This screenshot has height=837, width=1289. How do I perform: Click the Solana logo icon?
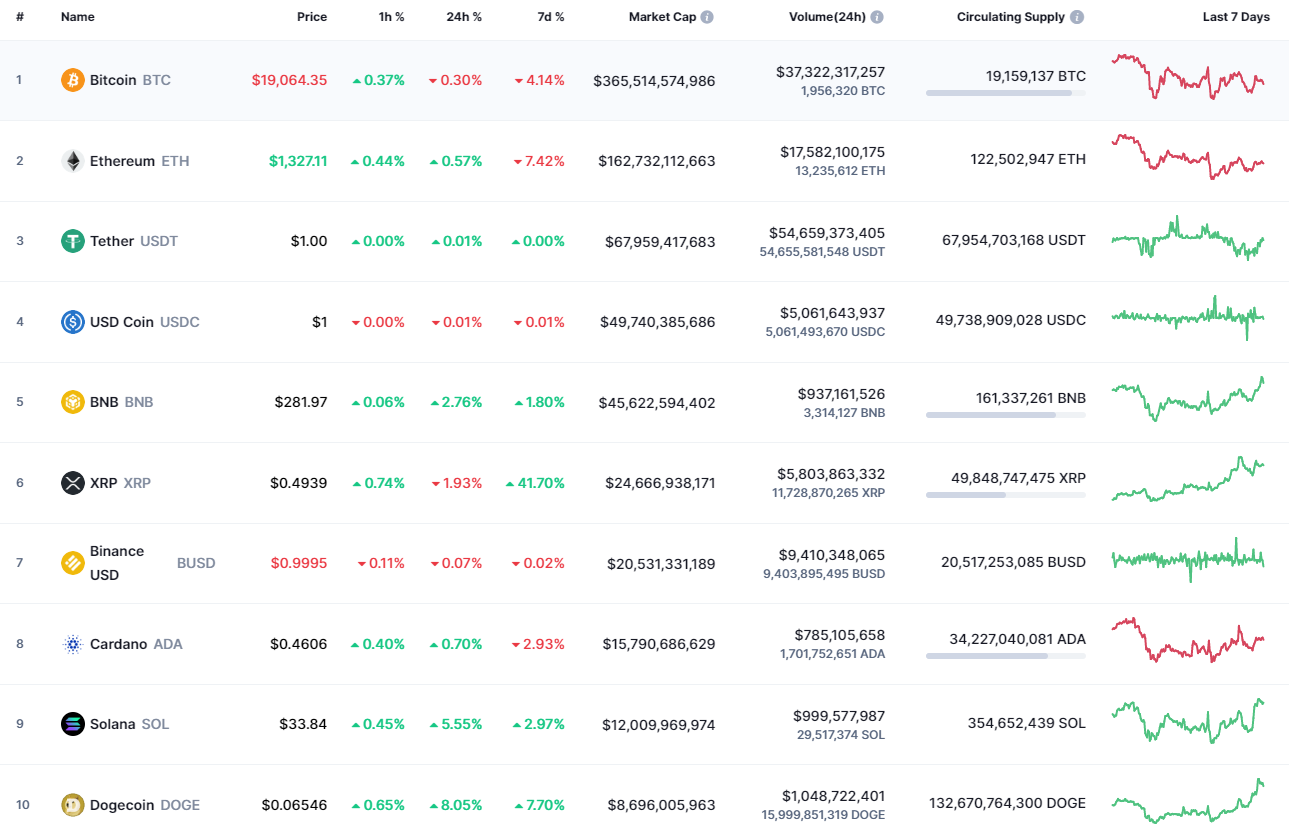tap(72, 724)
